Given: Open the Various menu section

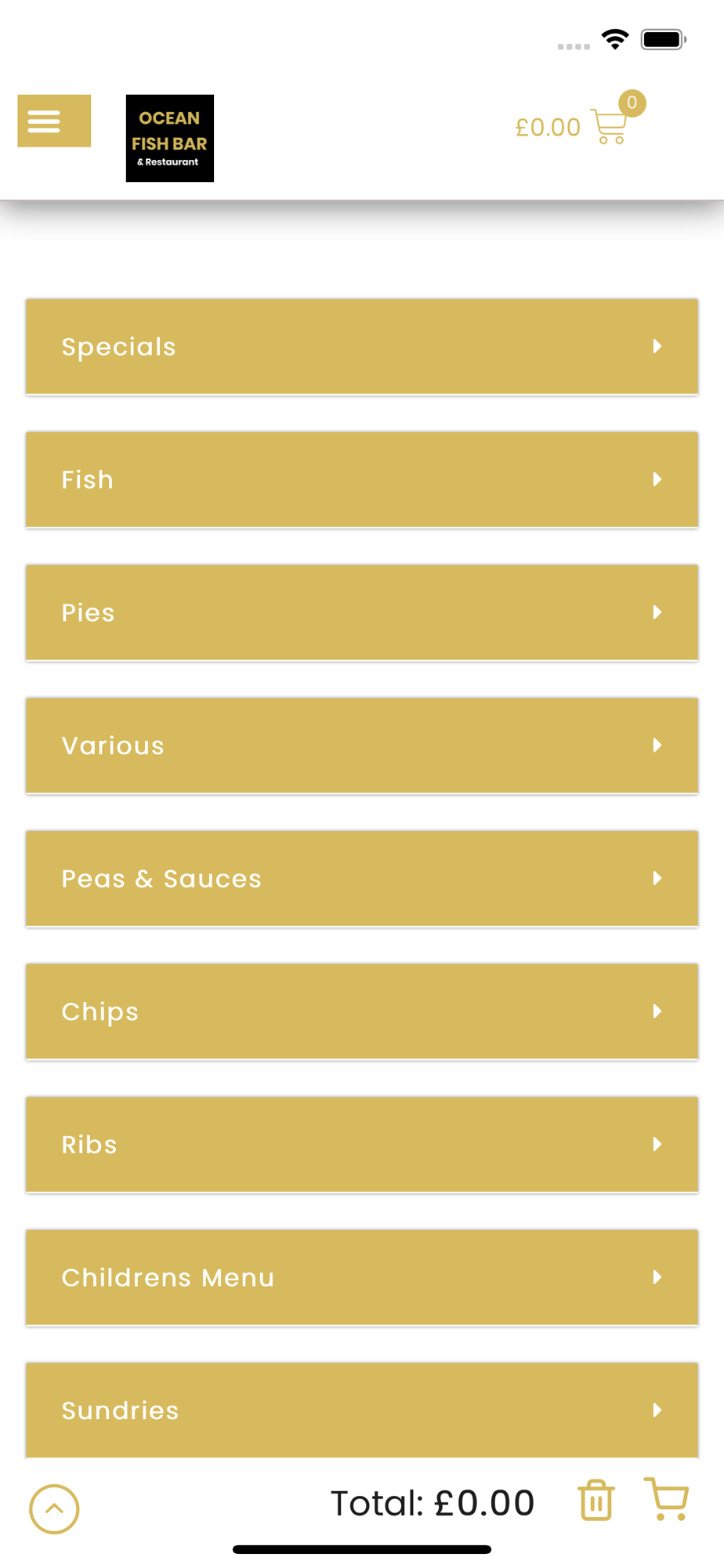Looking at the screenshot, I should coord(362,746).
